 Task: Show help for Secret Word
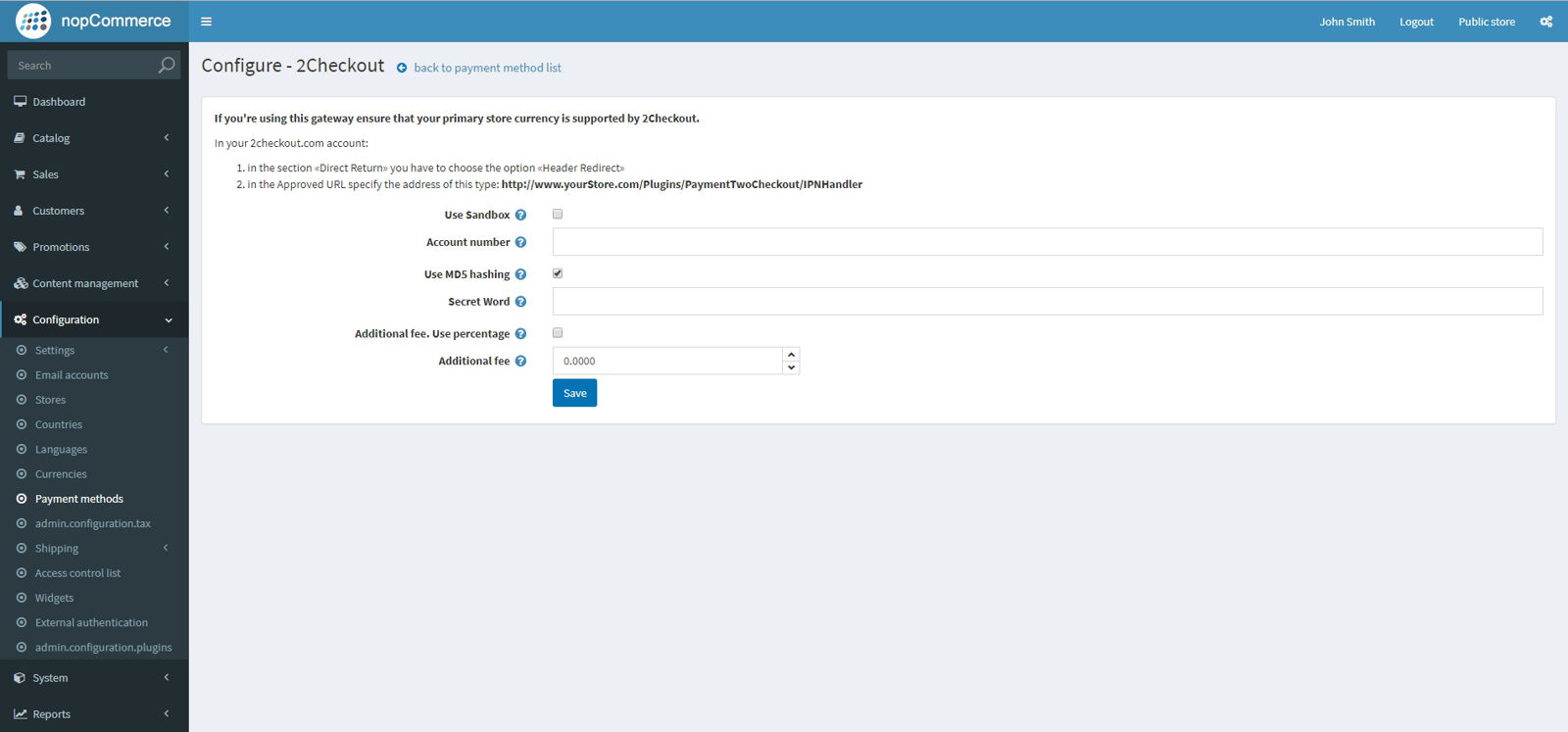pyautogui.click(x=520, y=302)
